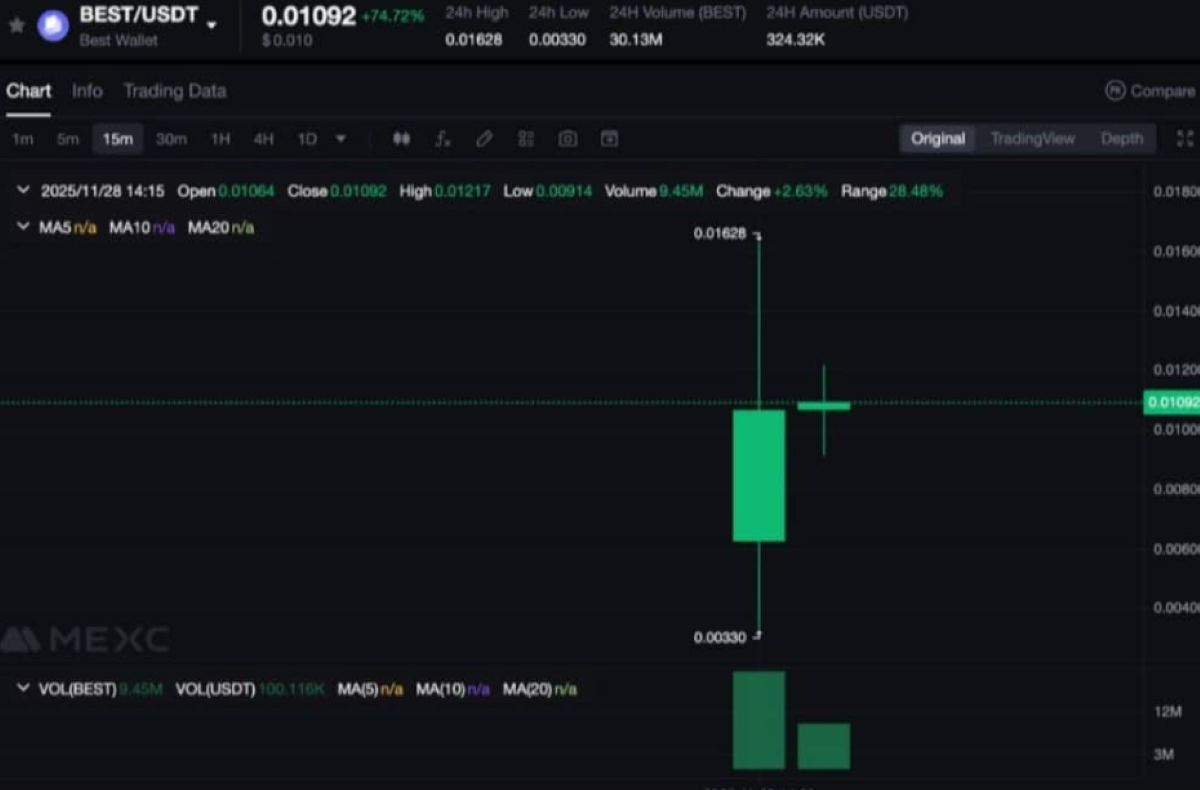This screenshot has width=1200, height=790.
Task: Open the chart layout grid icon
Action: pyautogui.click(x=526, y=139)
